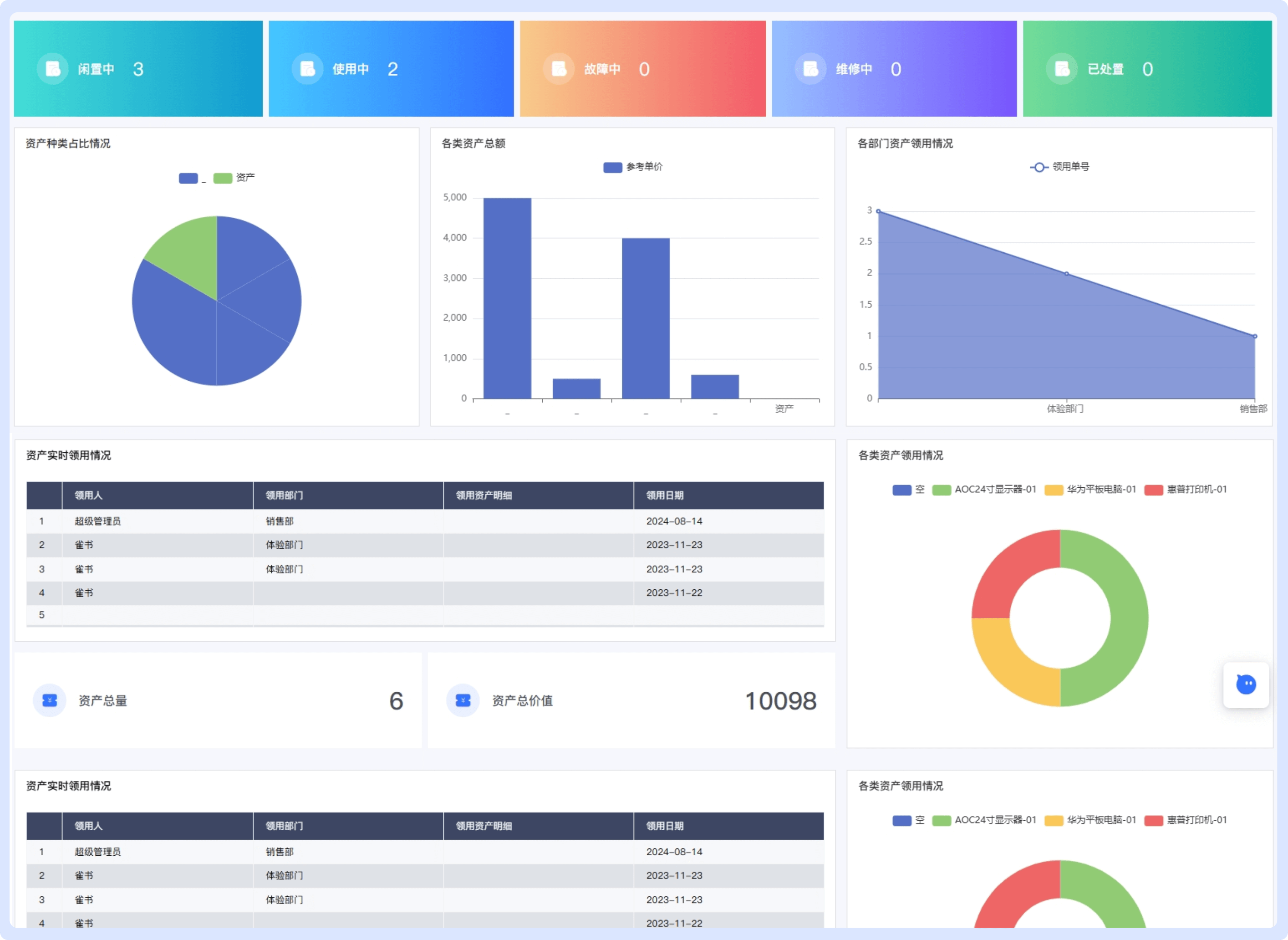Click the 使用中 status card icon
This screenshot has width=1288, height=940.
click(308, 69)
